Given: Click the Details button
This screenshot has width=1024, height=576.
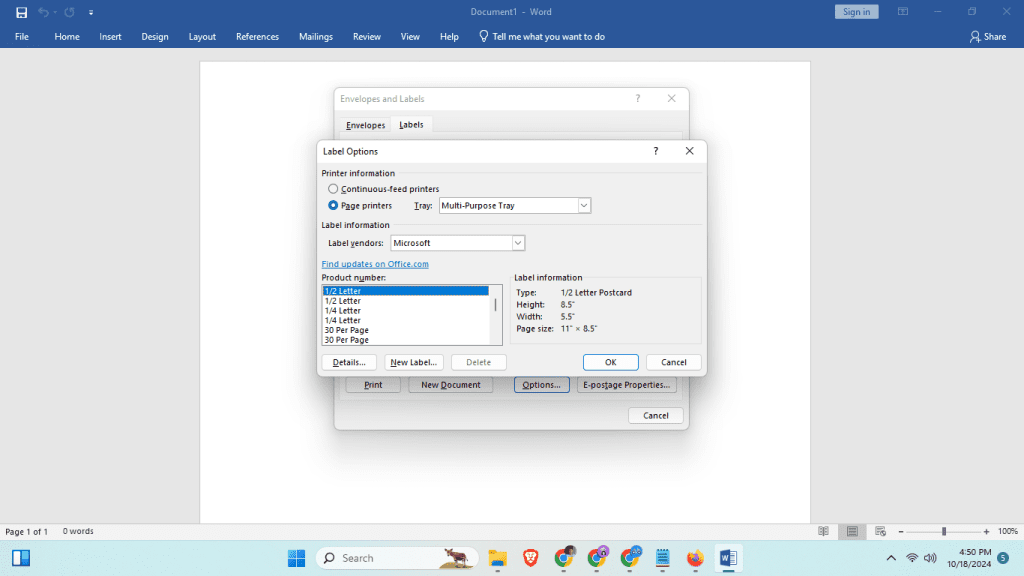Looking at the screenshot, I should tap(349, 362).
